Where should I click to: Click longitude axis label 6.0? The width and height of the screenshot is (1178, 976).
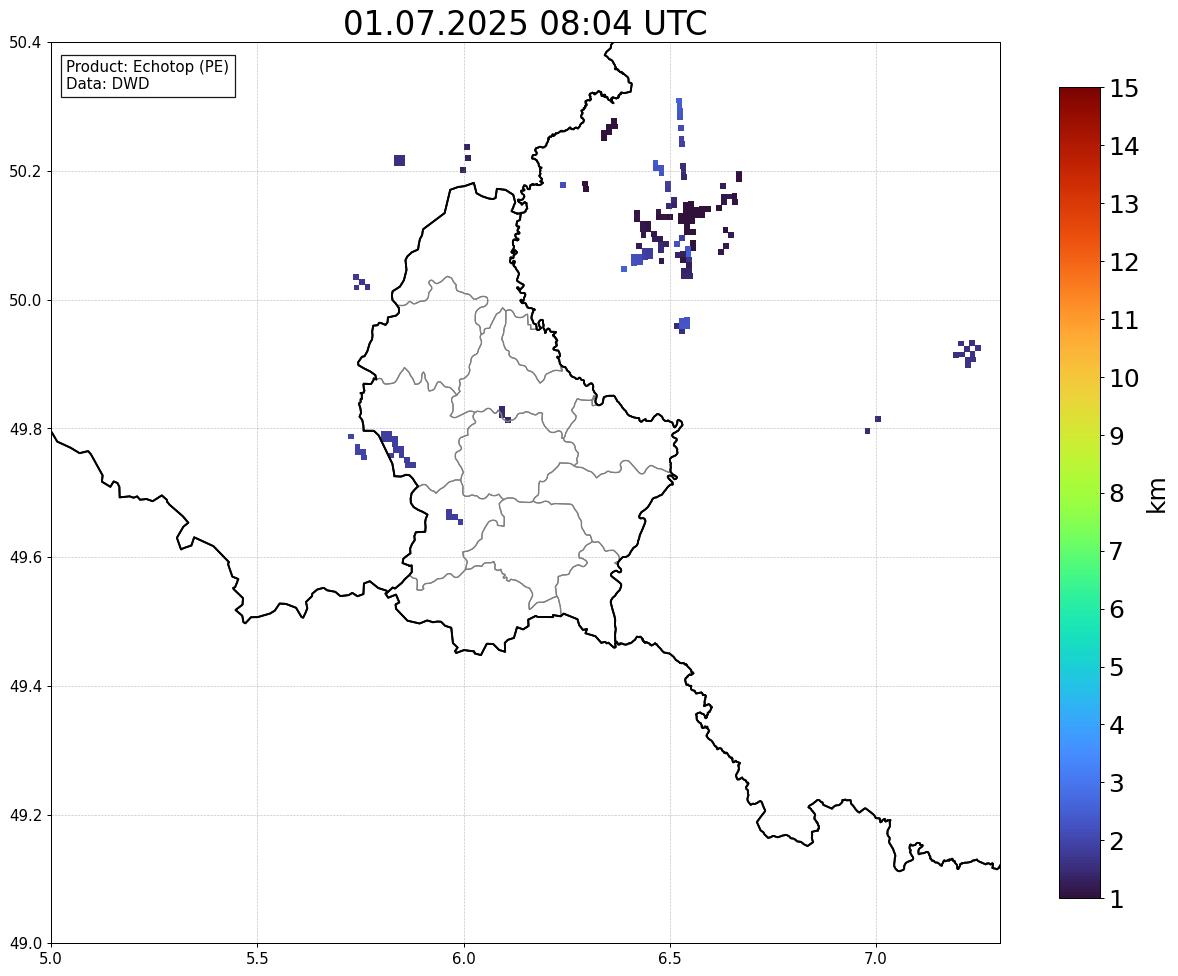[464, 959]
